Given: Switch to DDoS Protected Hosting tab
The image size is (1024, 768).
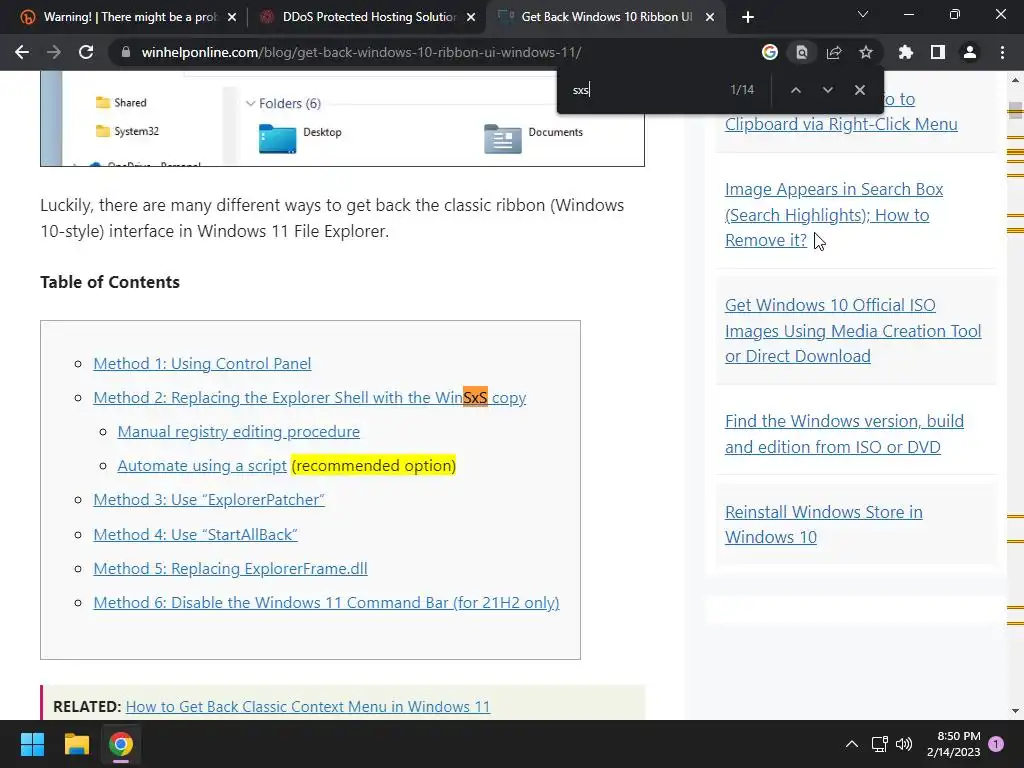Looking at the screenshot, I should (x=366, y=17).
